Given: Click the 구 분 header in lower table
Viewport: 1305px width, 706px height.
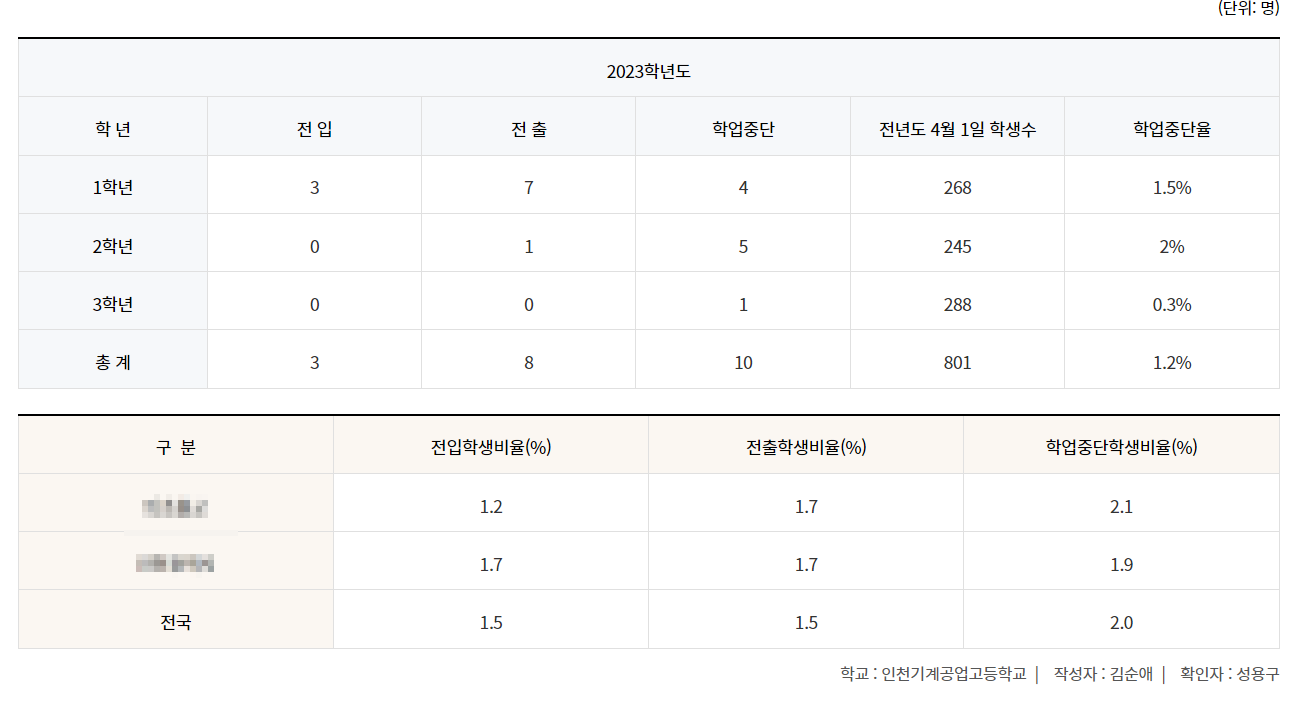Looking at the screenshot, I should point(174,444).
